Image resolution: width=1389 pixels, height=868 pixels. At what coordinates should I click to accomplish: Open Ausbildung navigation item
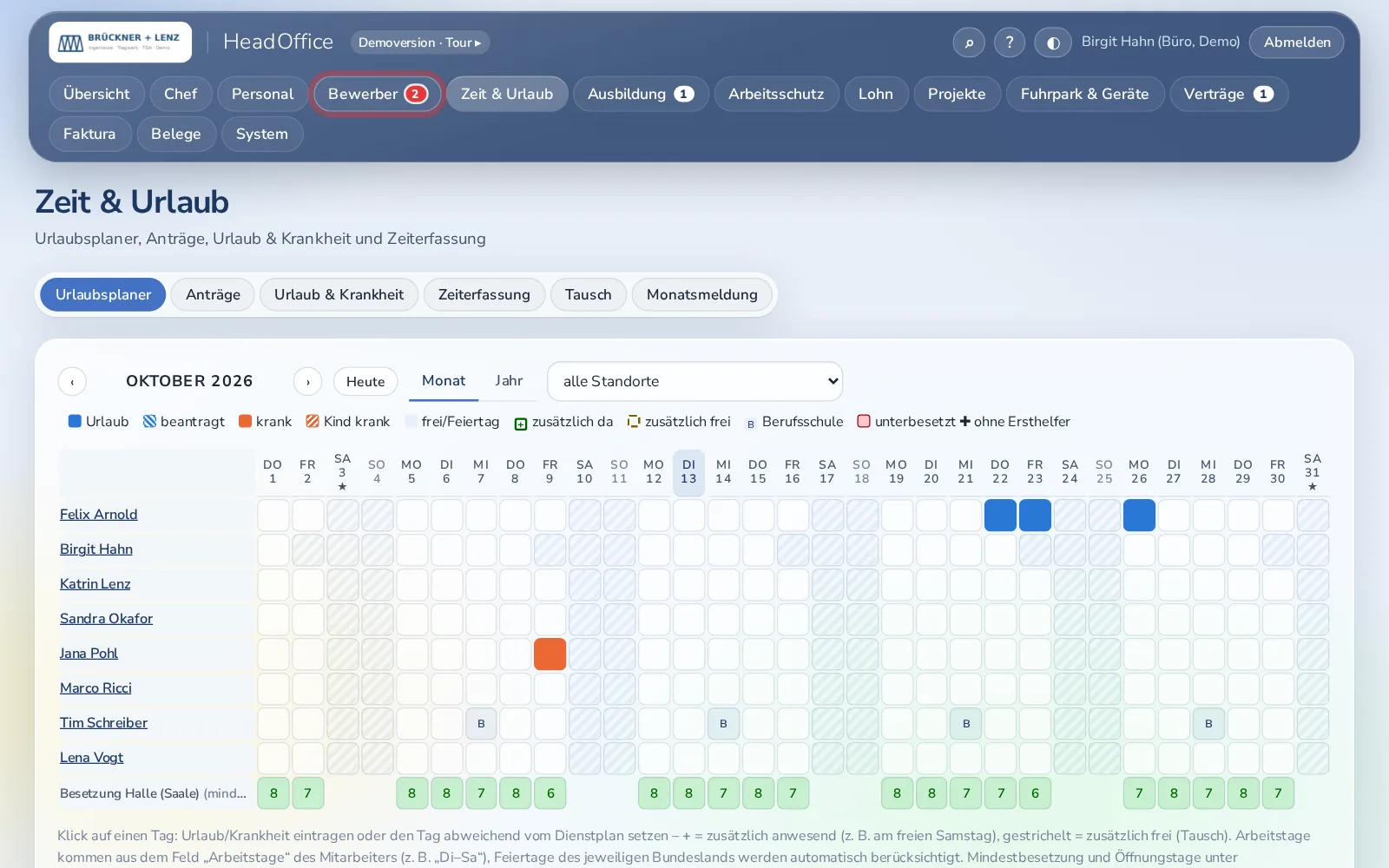[641, 94]
